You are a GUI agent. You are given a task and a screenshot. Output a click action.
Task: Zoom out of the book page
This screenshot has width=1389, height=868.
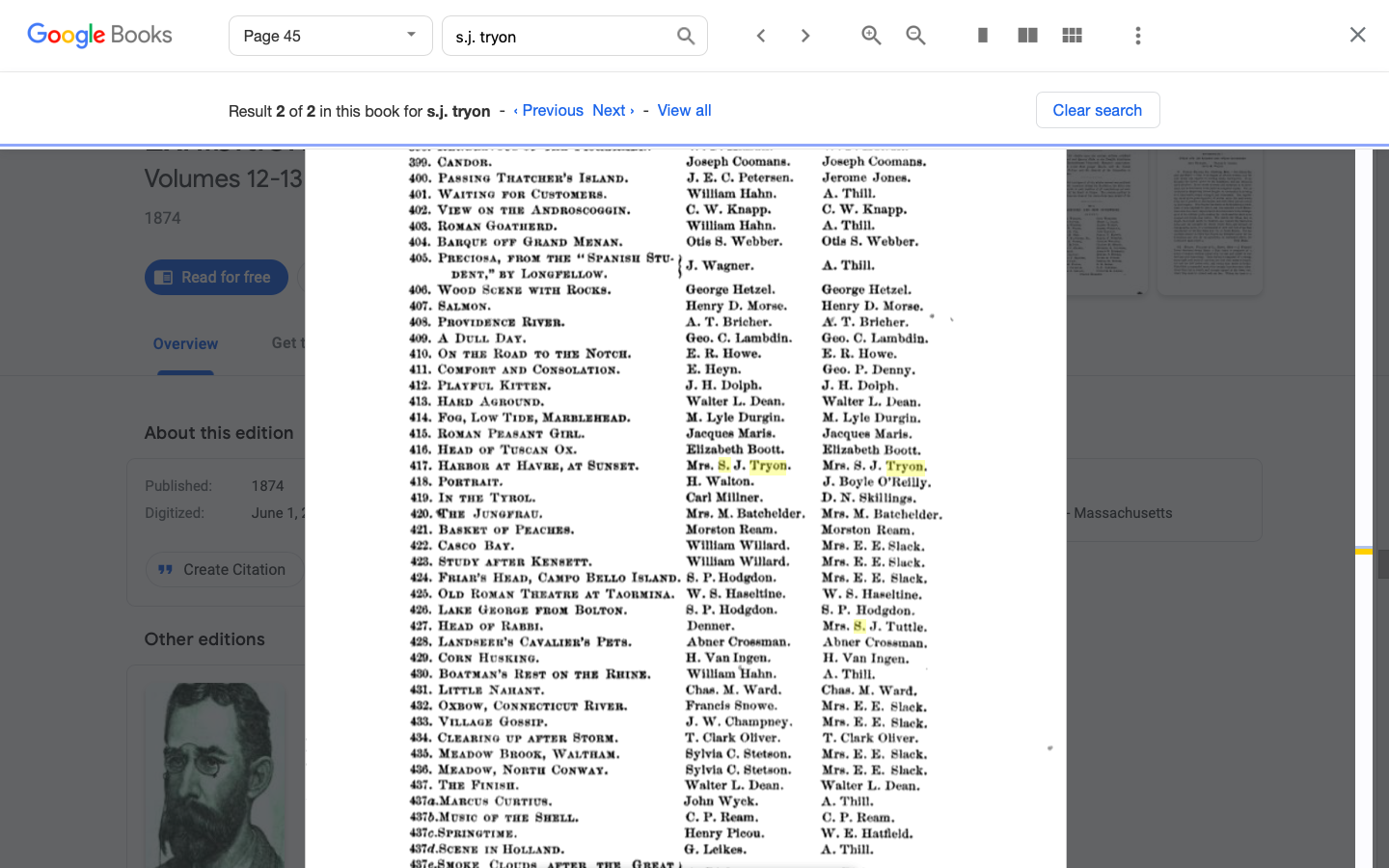point(915,35)
